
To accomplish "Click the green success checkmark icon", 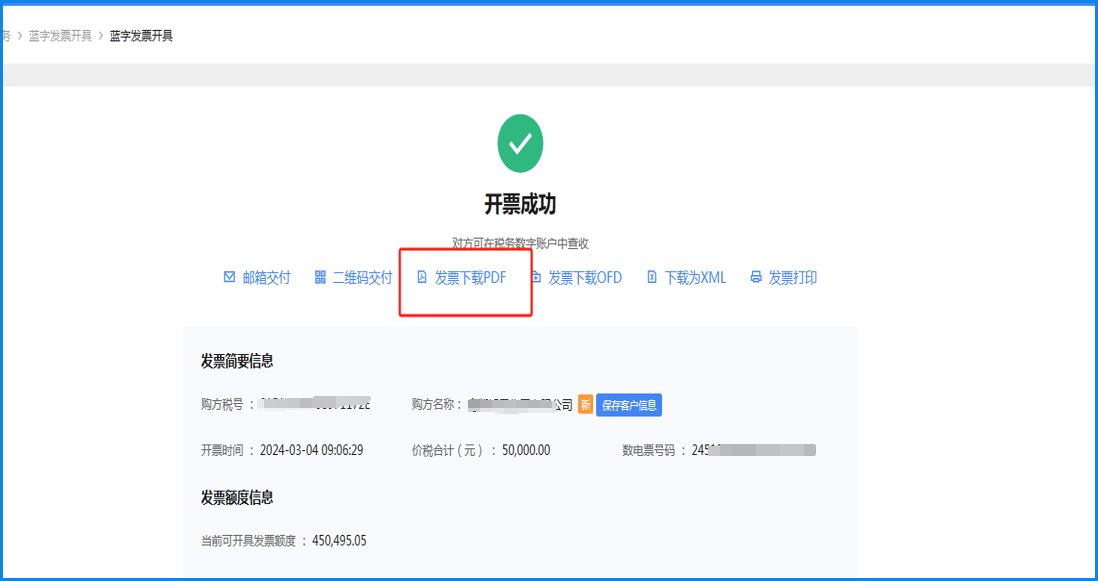I will pos(520,143).
